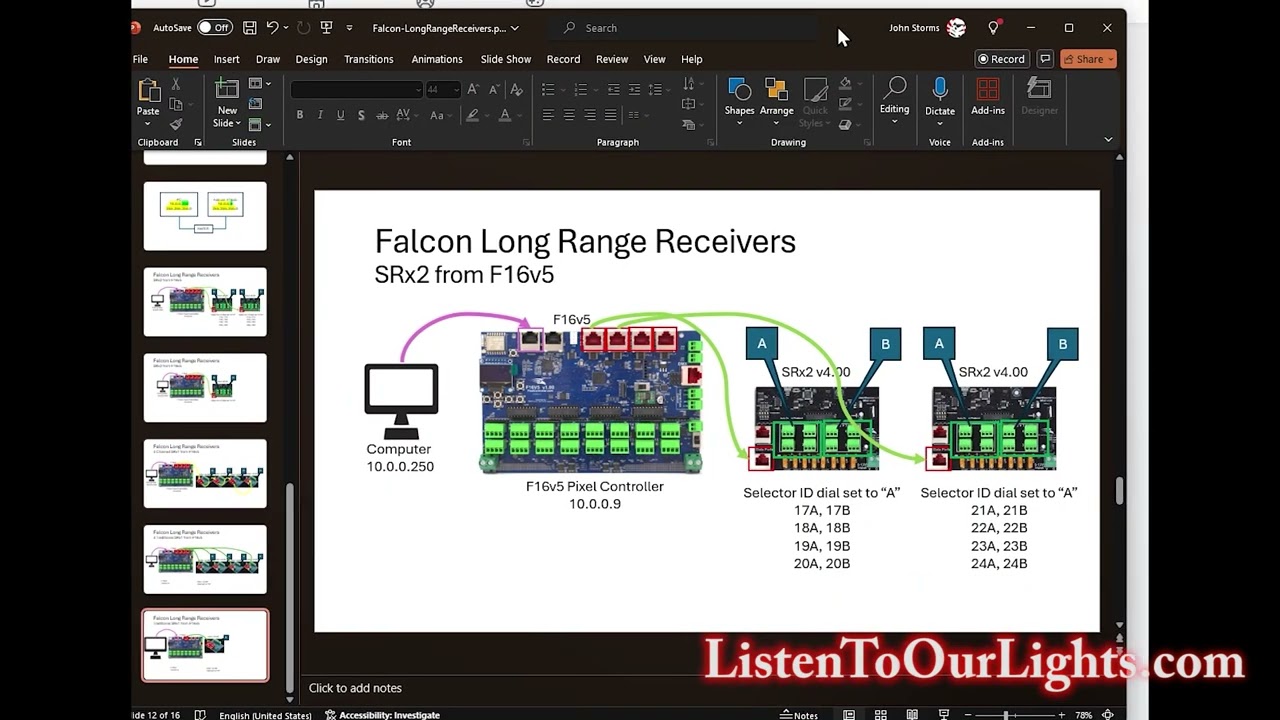Open Customize Quick Access Toolbar dropdown
This screenshot has width=1280, height=720.
(x=349, y=28)
